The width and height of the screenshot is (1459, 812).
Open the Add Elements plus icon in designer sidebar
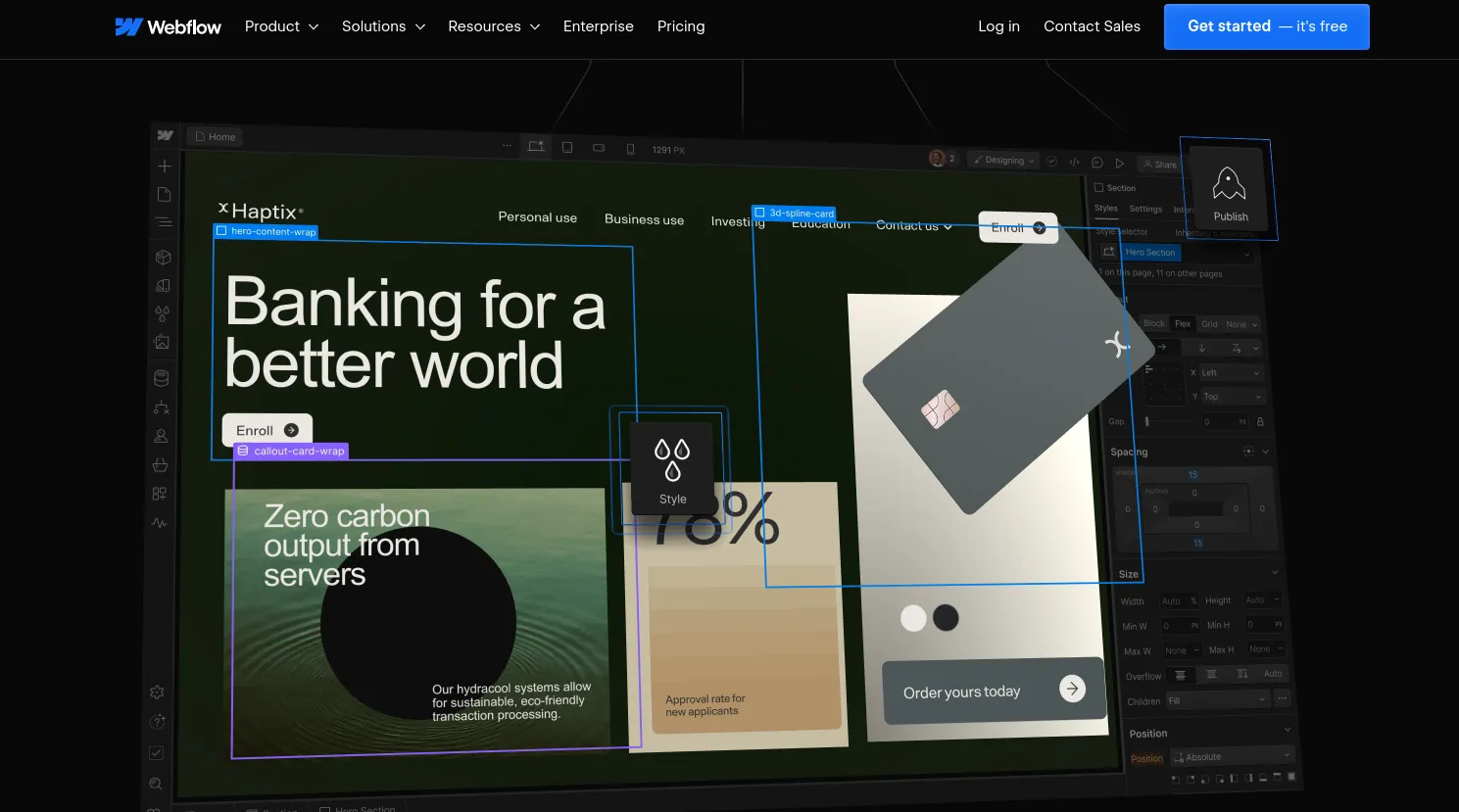coord(165,167)
